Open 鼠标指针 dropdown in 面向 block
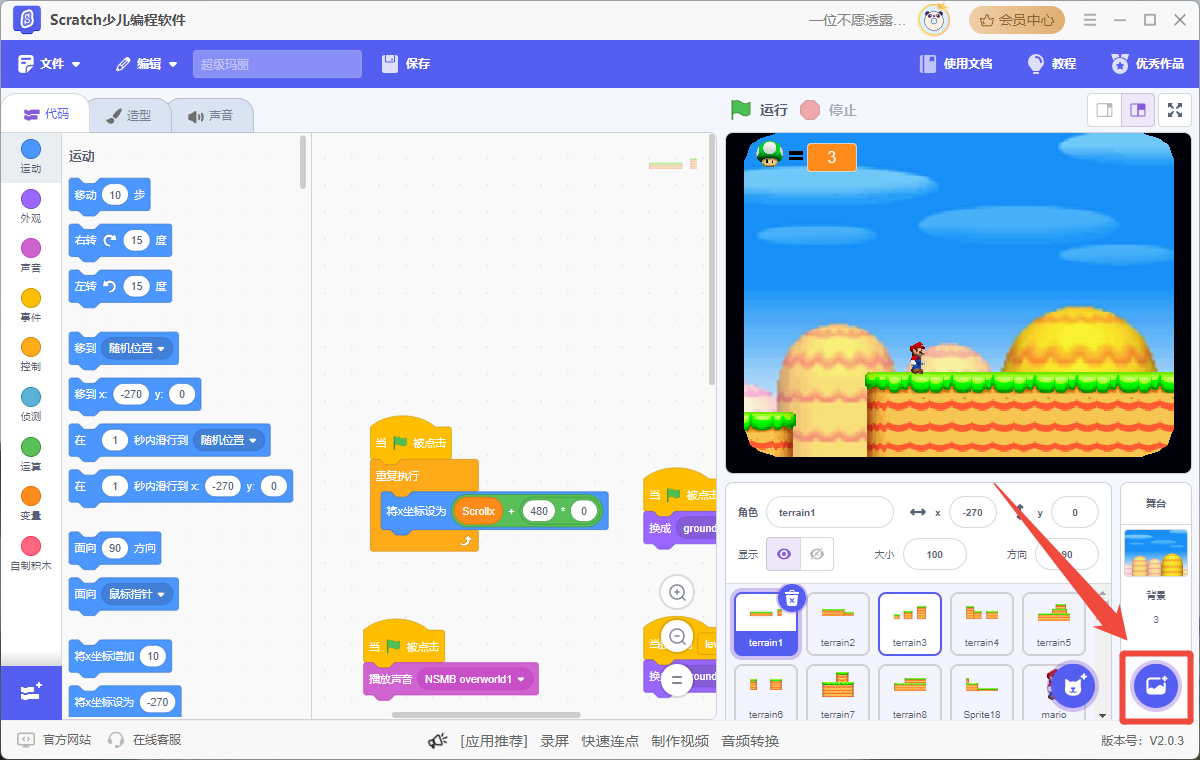The height and width of the screenshot is (760, 1200). (x=138, y=594)
